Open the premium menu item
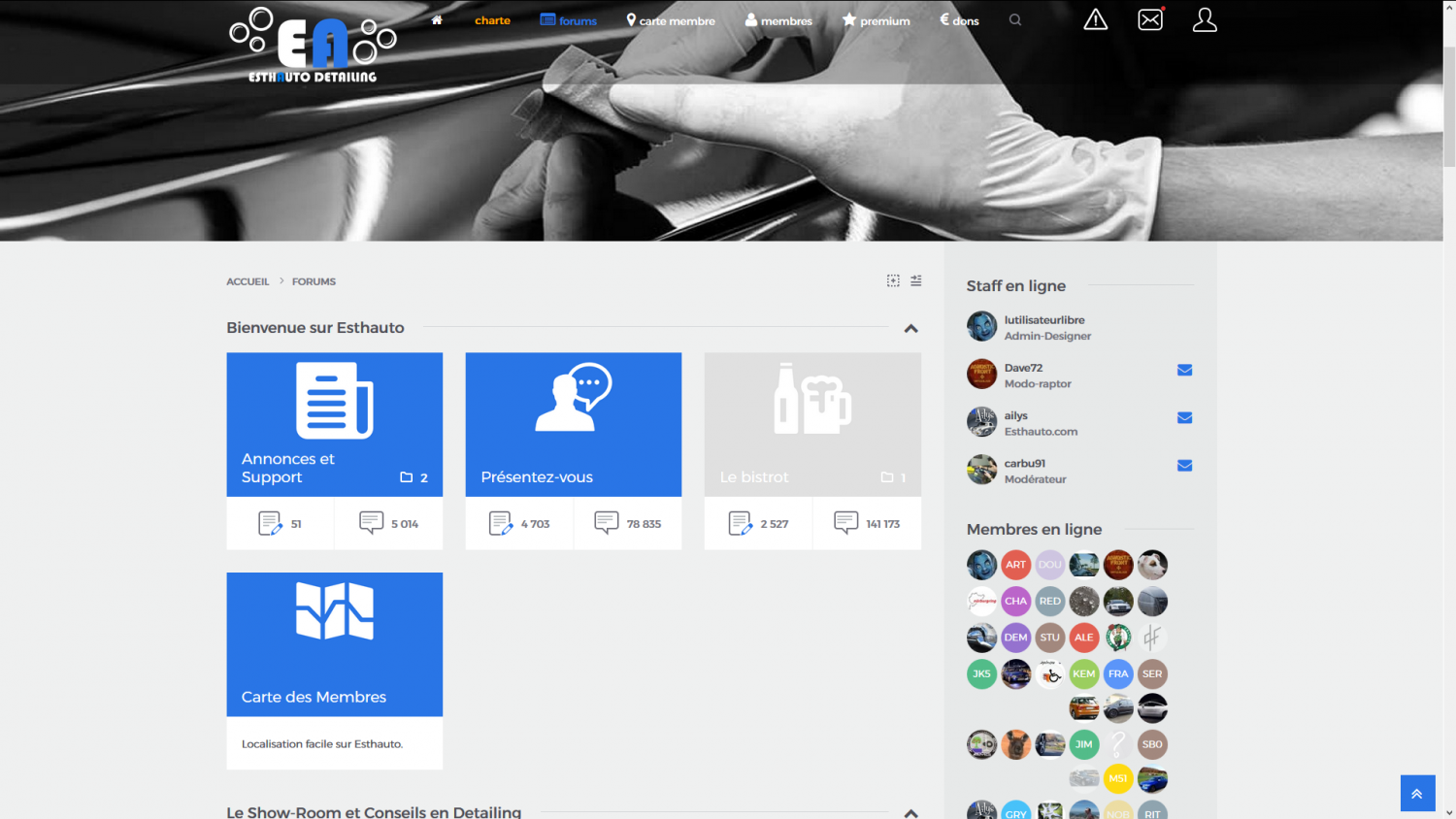Viewport: 1456px width, 819px height. tap(877, 20)
